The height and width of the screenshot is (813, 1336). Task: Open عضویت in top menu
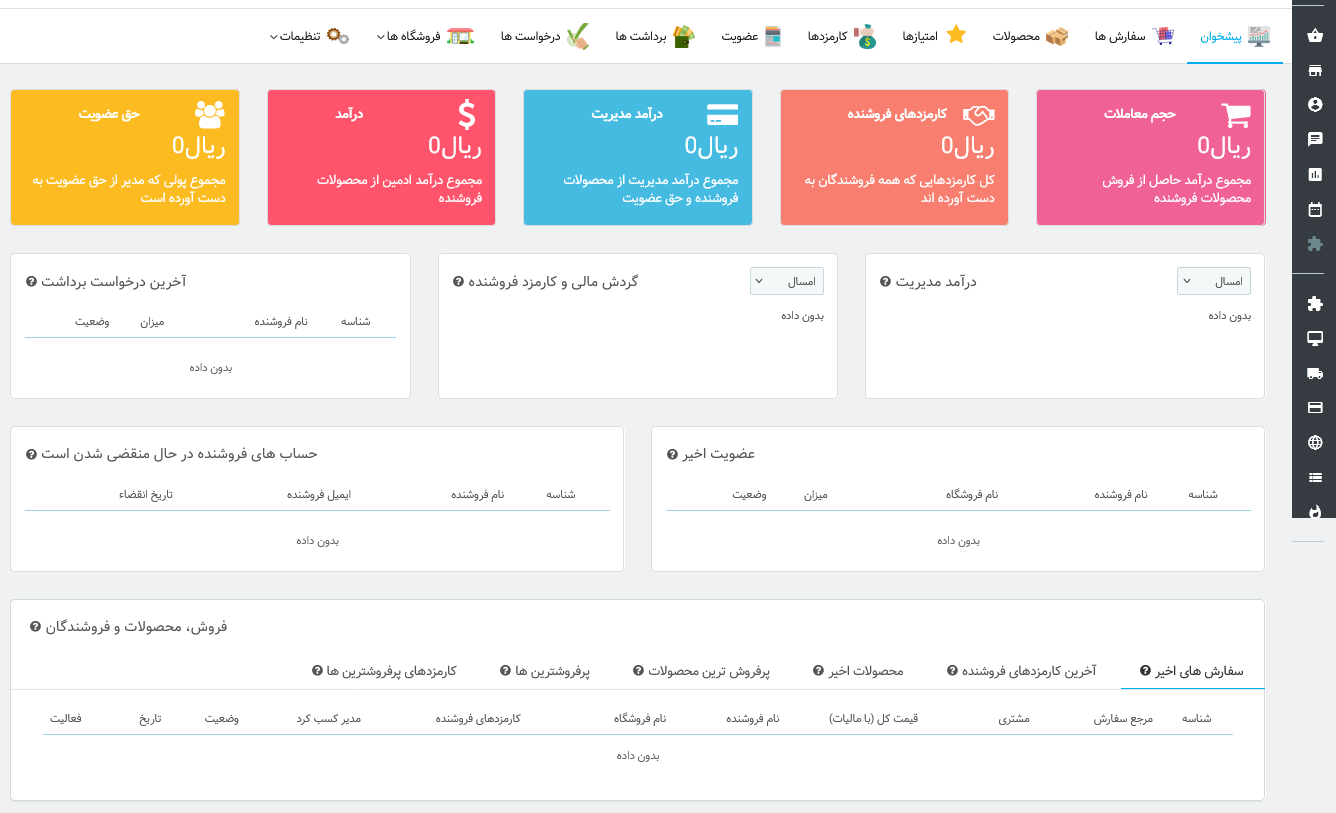tap(752, 36)
